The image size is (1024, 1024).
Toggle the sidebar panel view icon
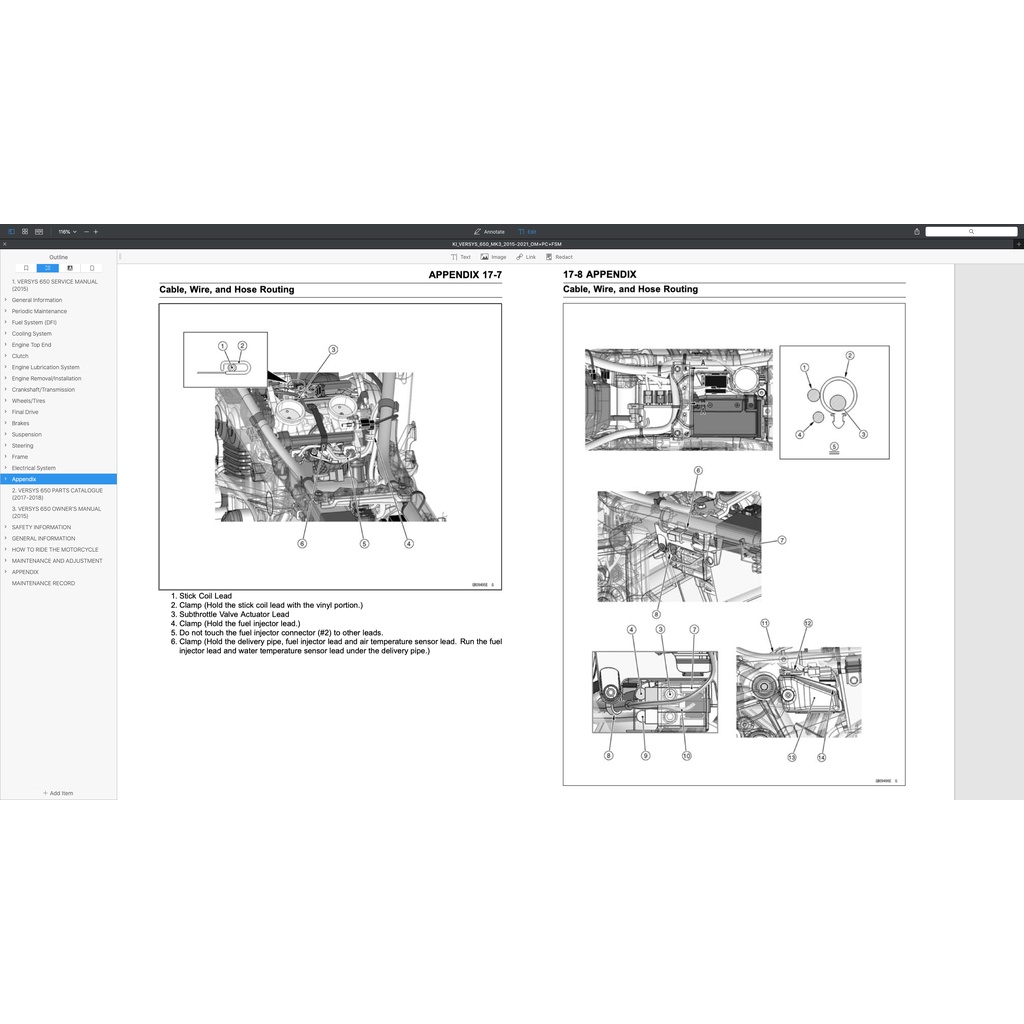point(12,231)
